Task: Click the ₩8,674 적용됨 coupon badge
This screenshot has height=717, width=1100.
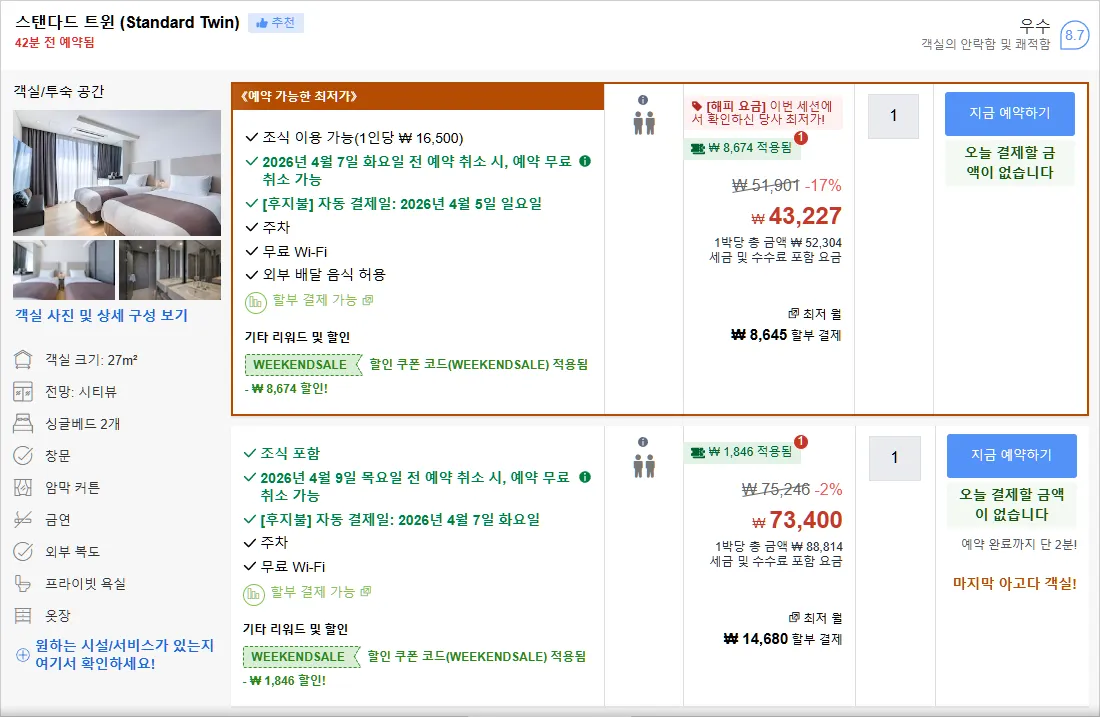Action: pyautogui.click(x=742, y=148)
